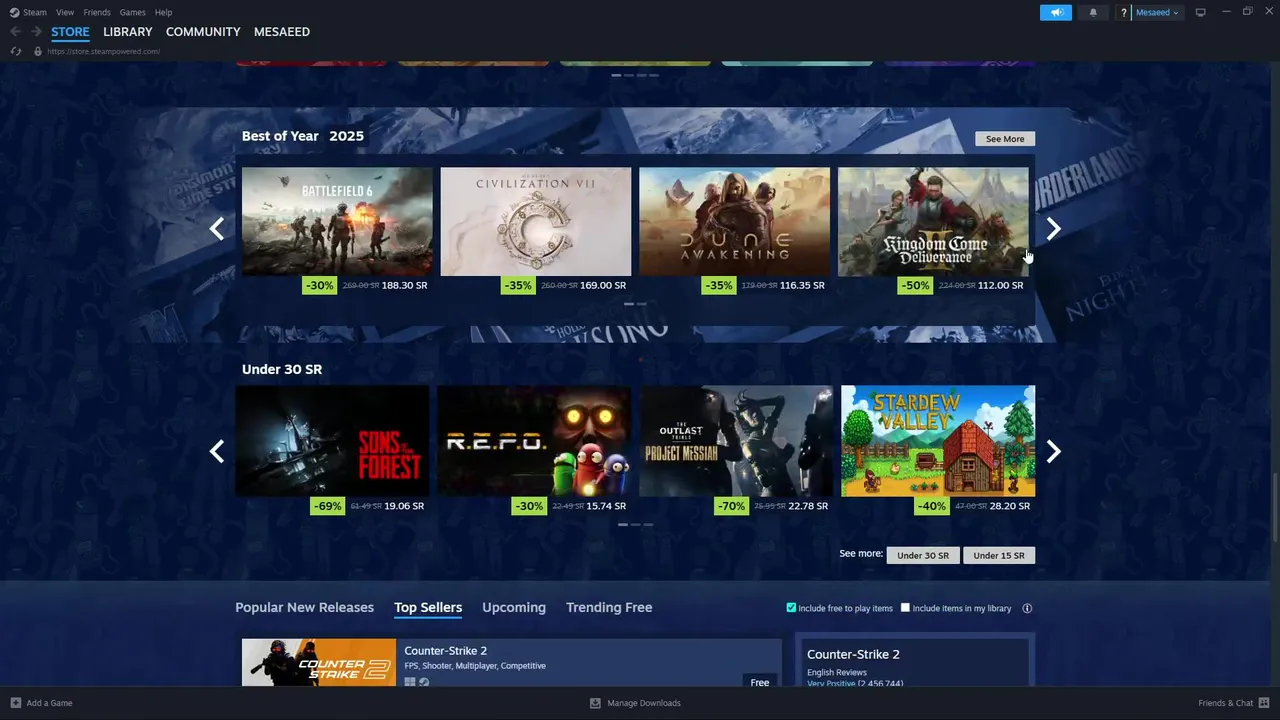Open the View menu
Viewport: 1280px width, 720px height.
(65, 12)
